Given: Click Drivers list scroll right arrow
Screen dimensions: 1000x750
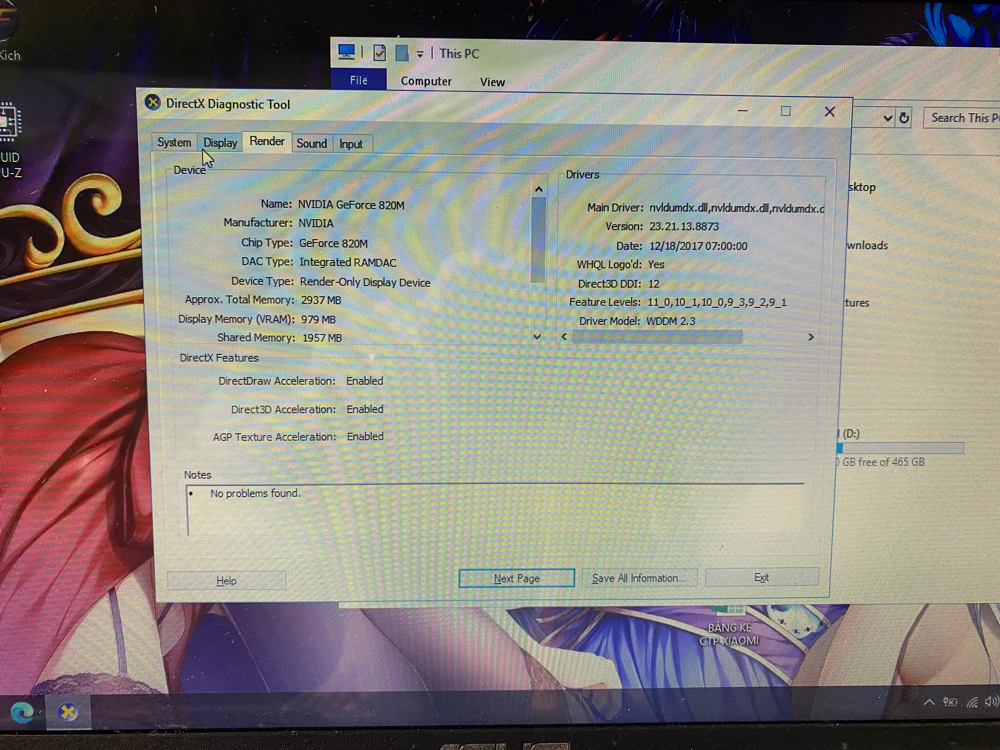Looking at the screenshot, I should coord(811,337).
